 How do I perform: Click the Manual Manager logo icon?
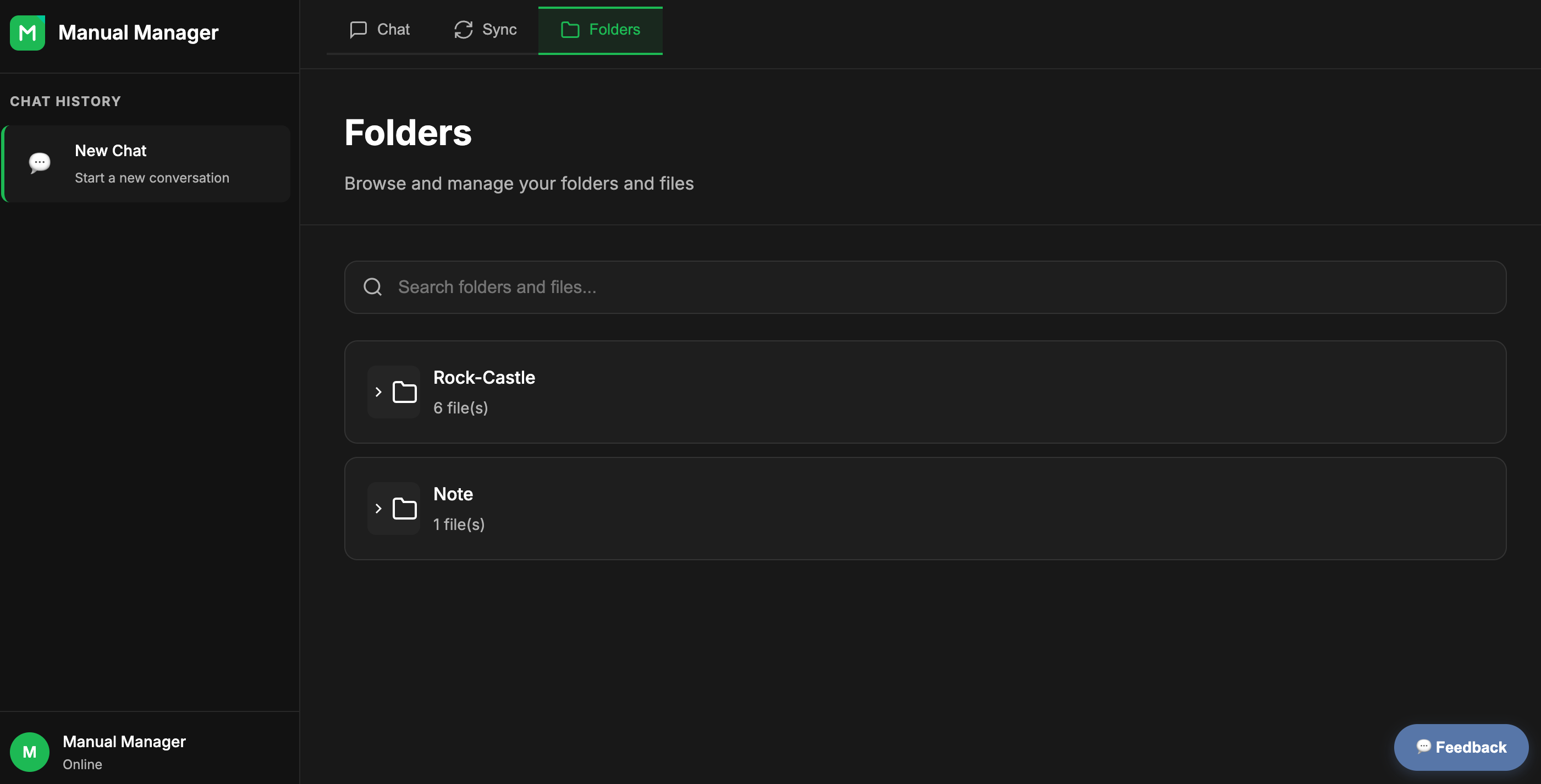click(x=27, y=33)
